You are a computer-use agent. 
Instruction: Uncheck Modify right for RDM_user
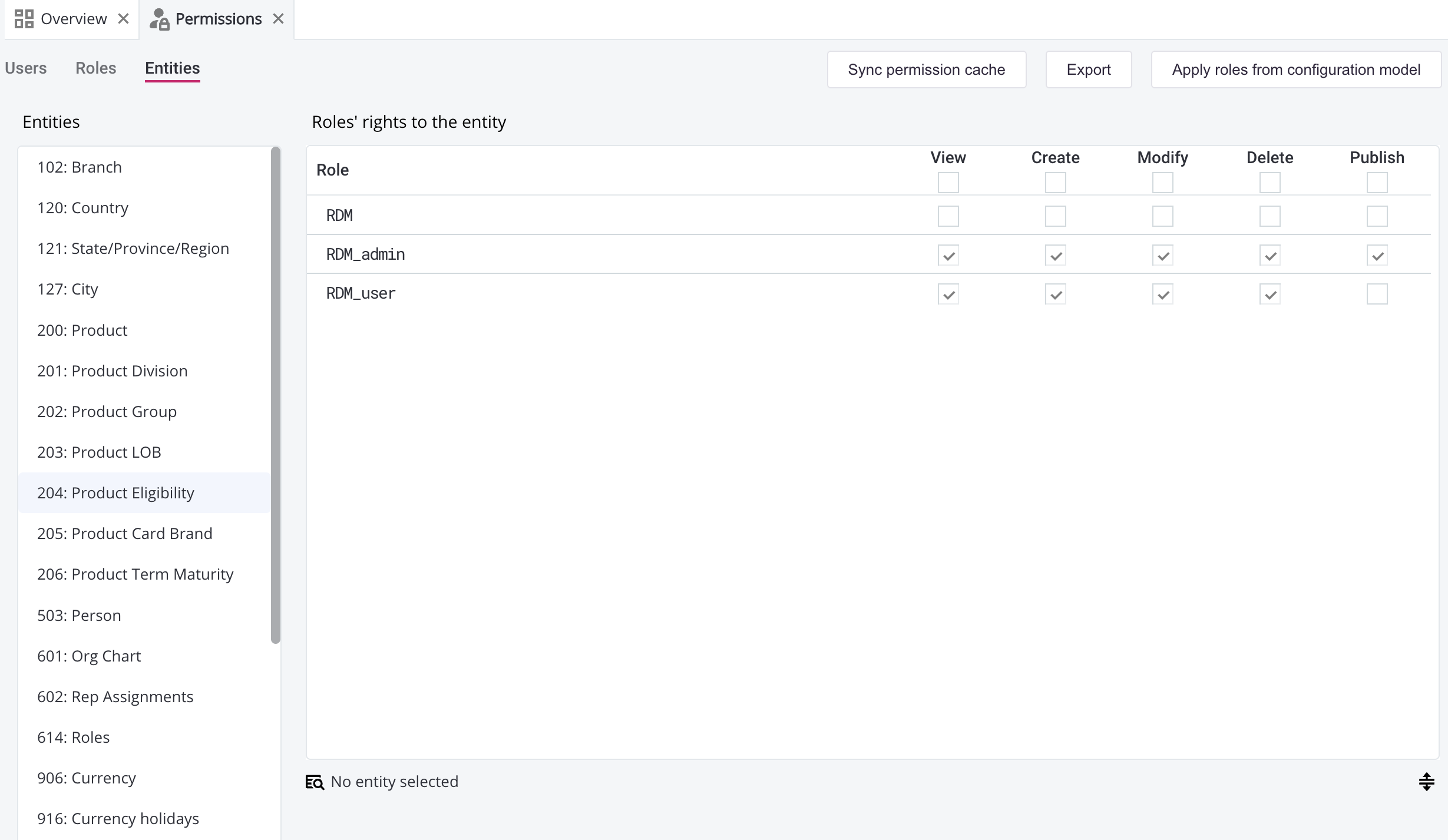click(x=1162, y=294)
